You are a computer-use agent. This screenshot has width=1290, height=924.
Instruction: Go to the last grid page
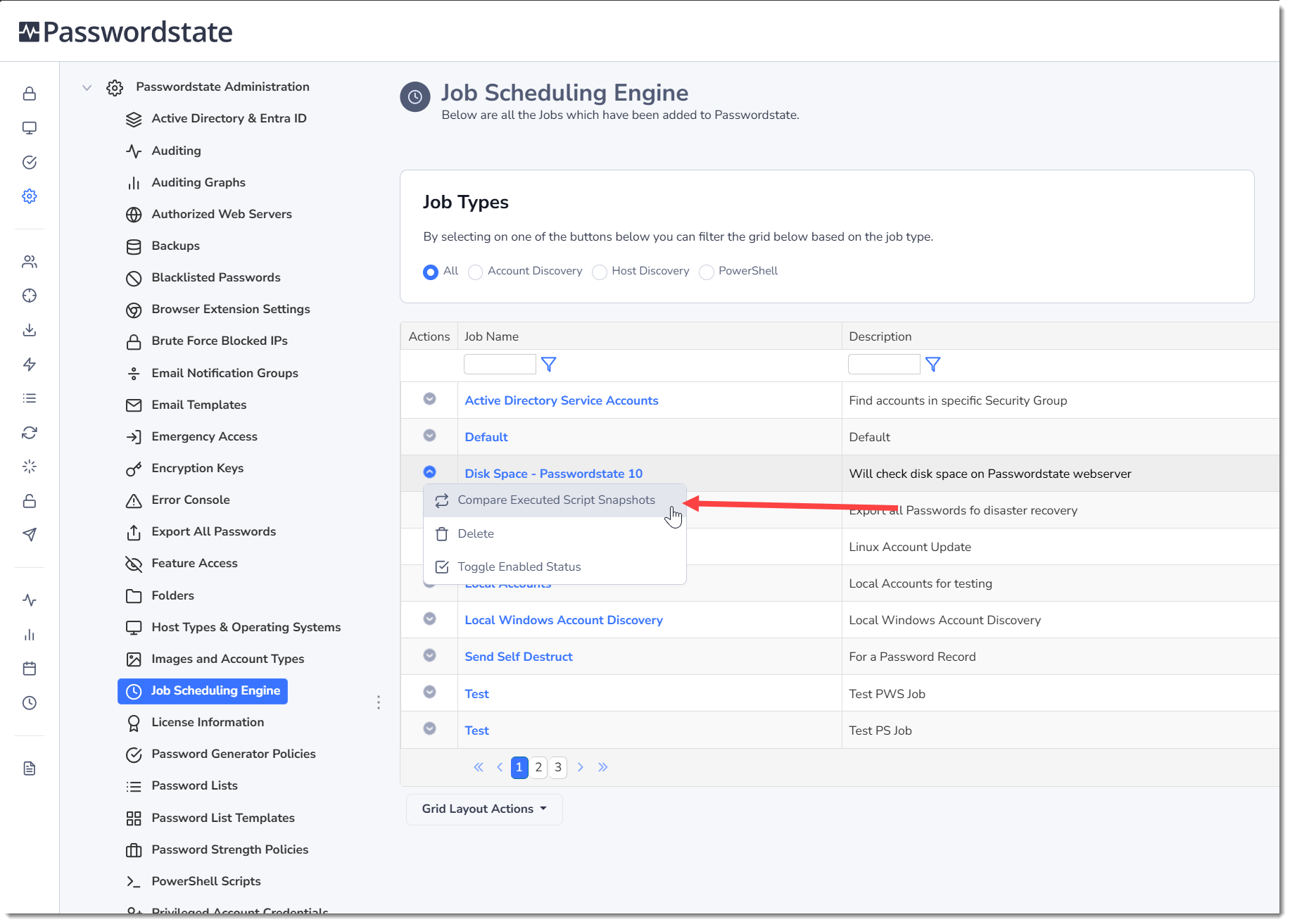tap(603, 767)
